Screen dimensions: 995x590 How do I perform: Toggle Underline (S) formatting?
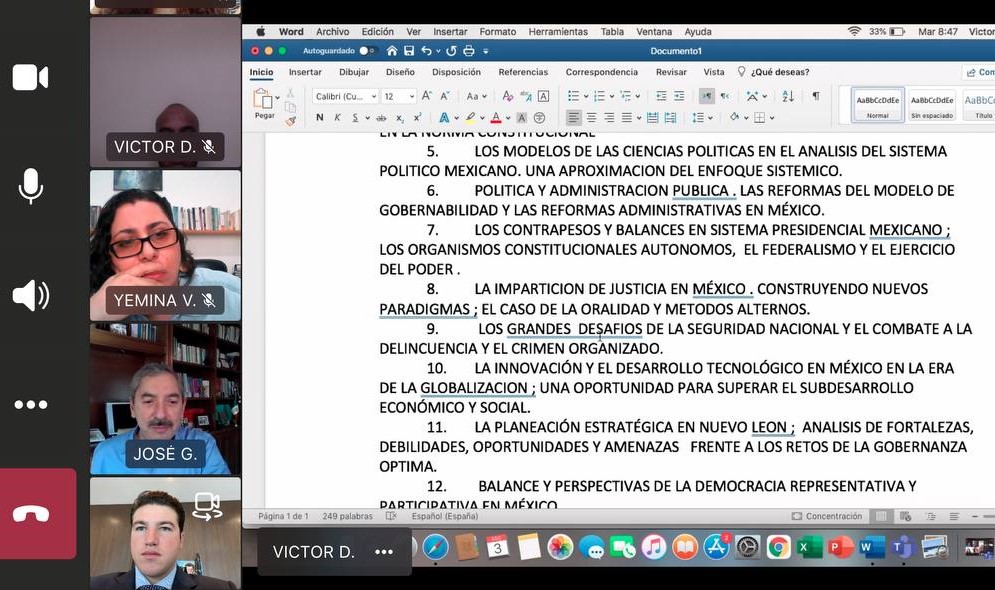click(355, 118)
